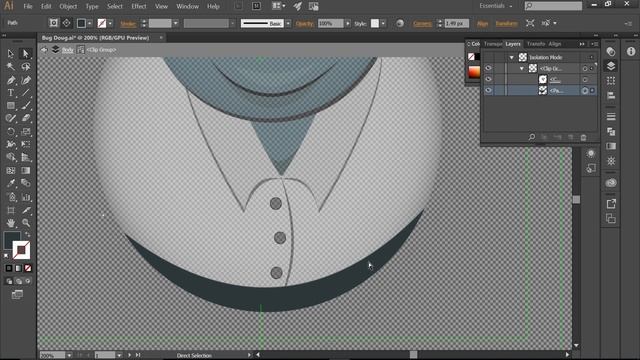This screenshot has height=360, width=640.
Task: Click the color spectrum ramp in Color panel
Action: point(474,72)
